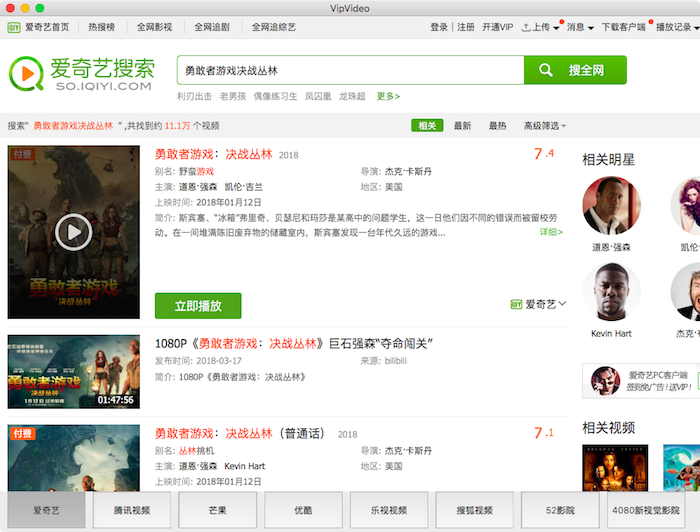Image resolution: width=700 pixels, height=532 pixels.
Task: Click the magnifier icon in search button
Action: [x=546, y=70]
